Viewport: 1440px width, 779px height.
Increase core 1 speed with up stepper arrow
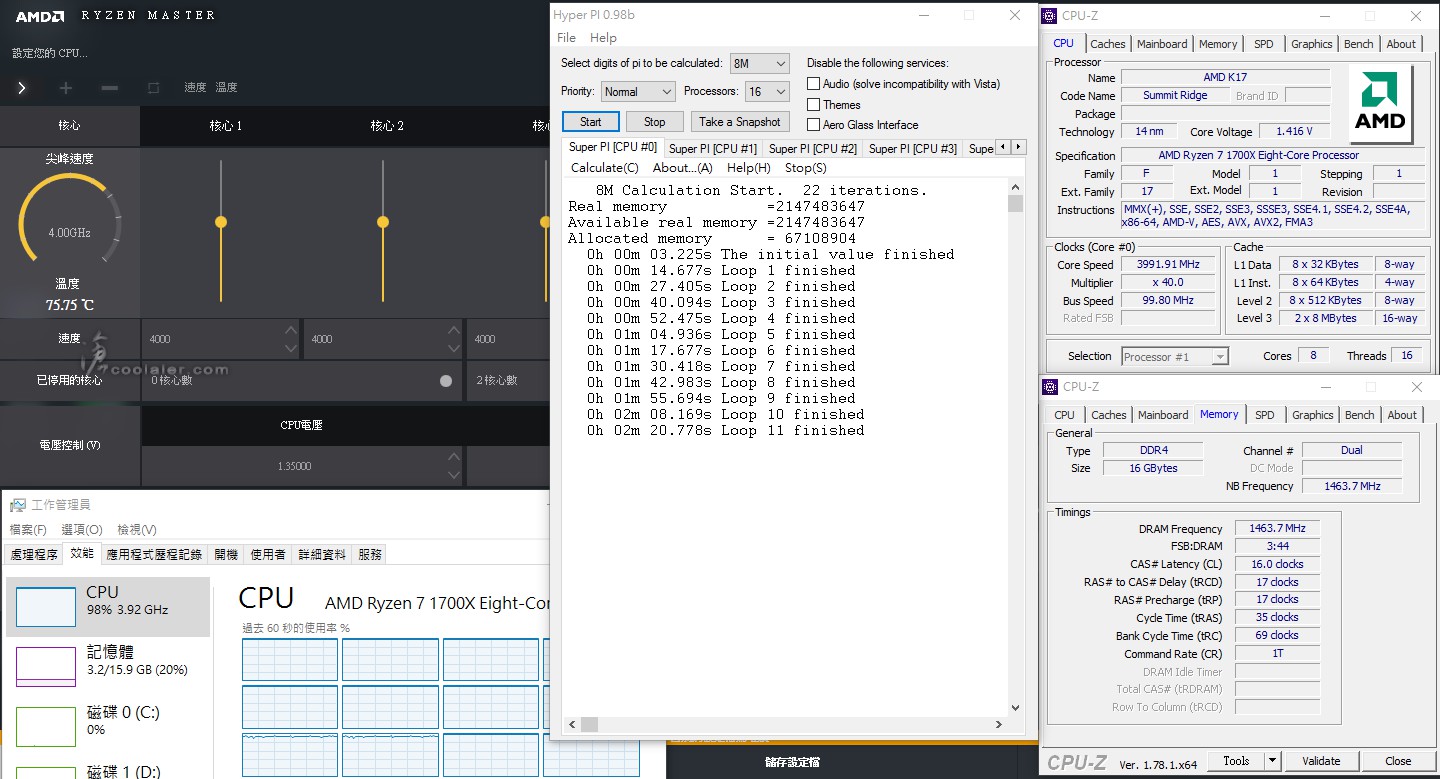pyautogui.click(x=290, y=330)
